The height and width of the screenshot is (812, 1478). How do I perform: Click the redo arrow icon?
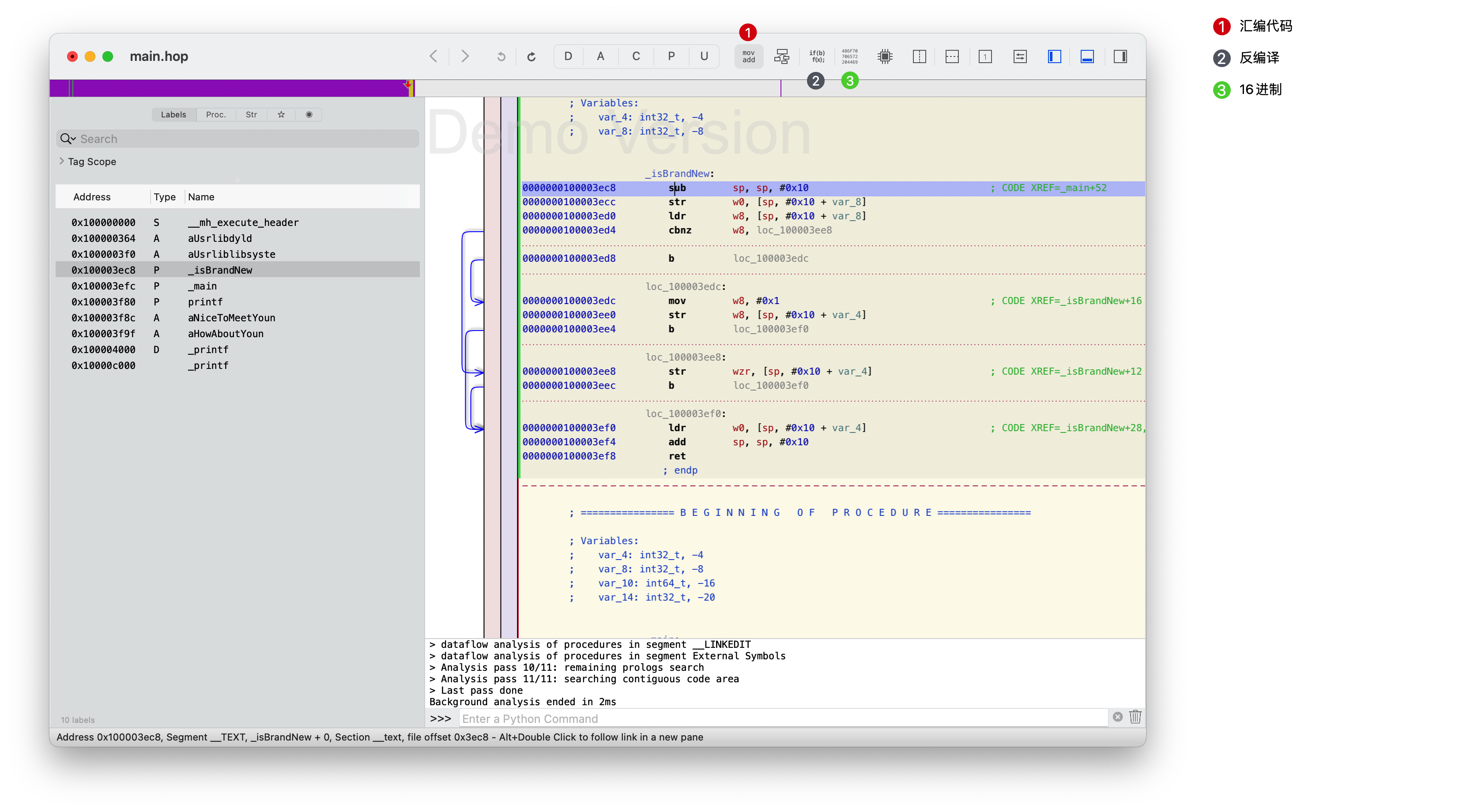[x=532, y=56]
